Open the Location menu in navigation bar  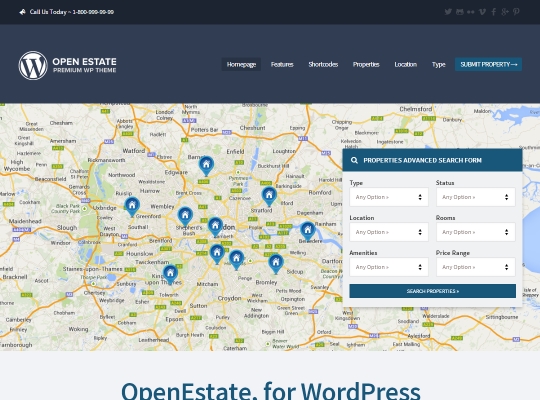(x=406, y=64)
